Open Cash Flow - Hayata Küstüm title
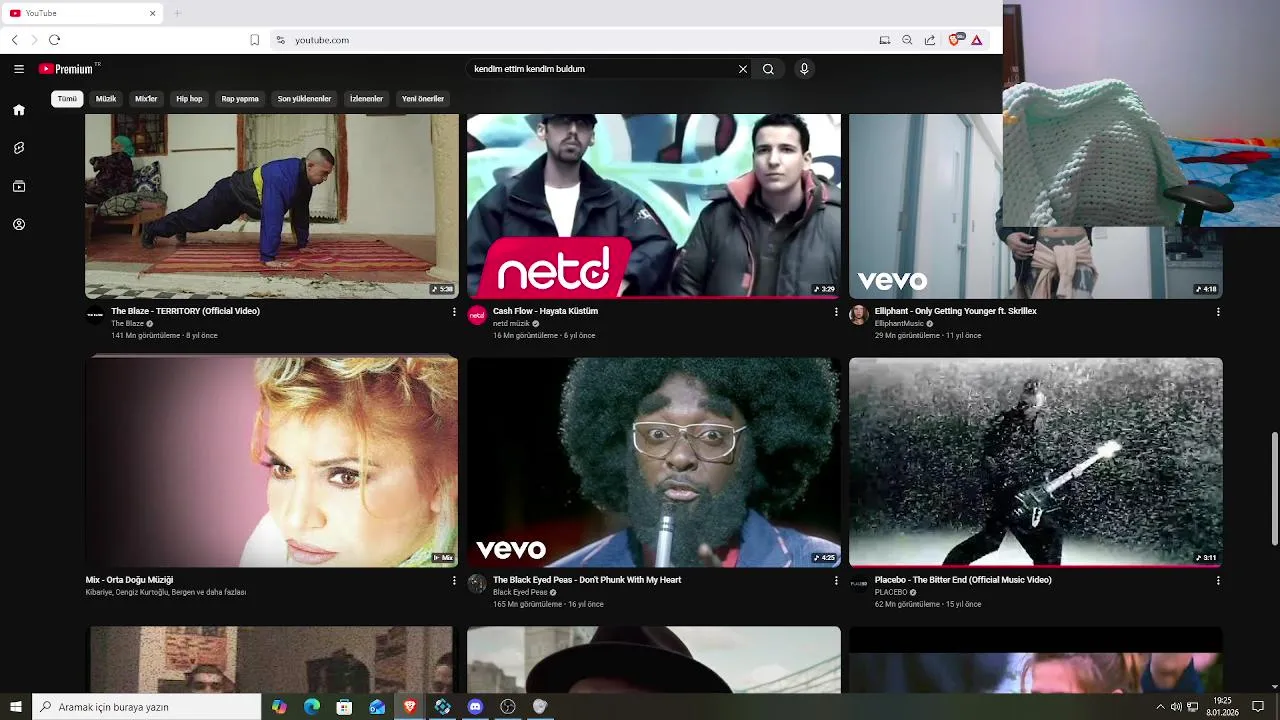Image resolution: width=1280 pixels, height=720 pixels. click(x=545, y=311)
